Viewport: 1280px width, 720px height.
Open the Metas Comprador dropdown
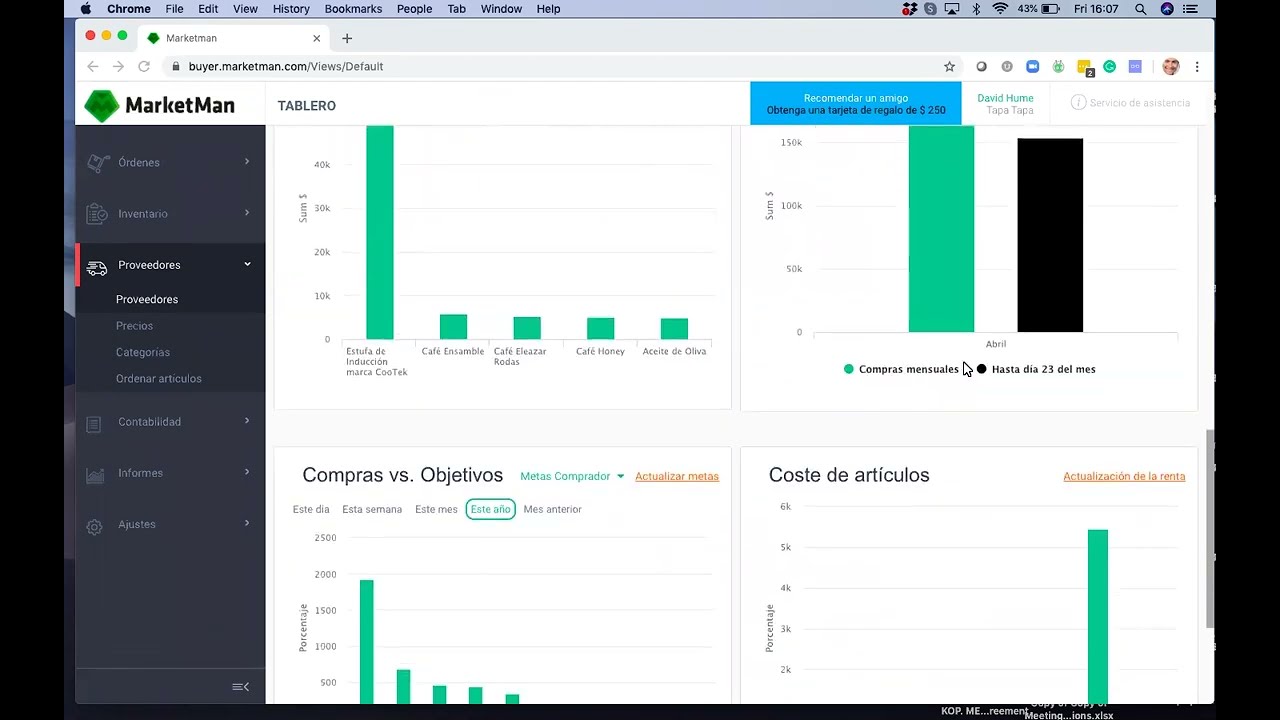coord(572,476)
